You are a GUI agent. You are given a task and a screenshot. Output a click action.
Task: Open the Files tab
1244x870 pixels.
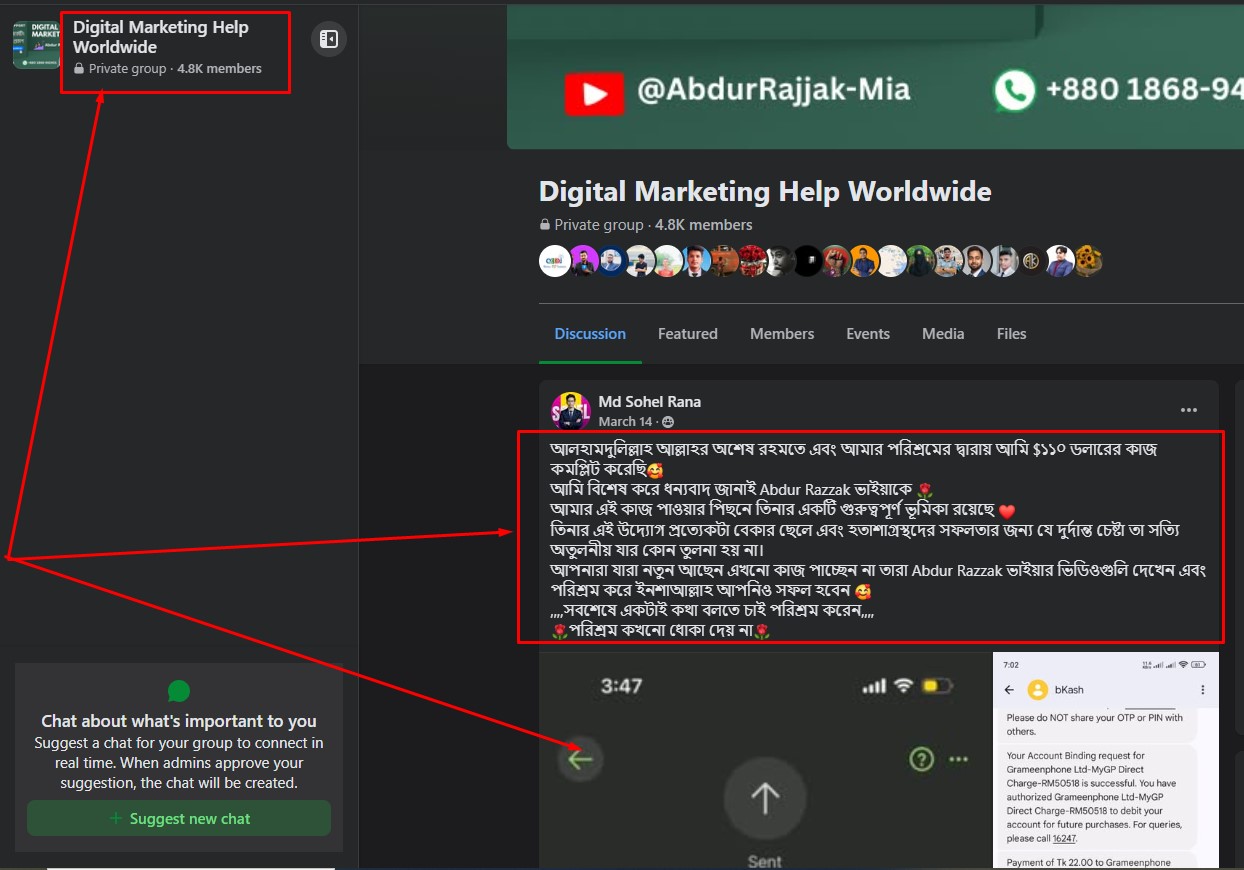pos(1012,334)
